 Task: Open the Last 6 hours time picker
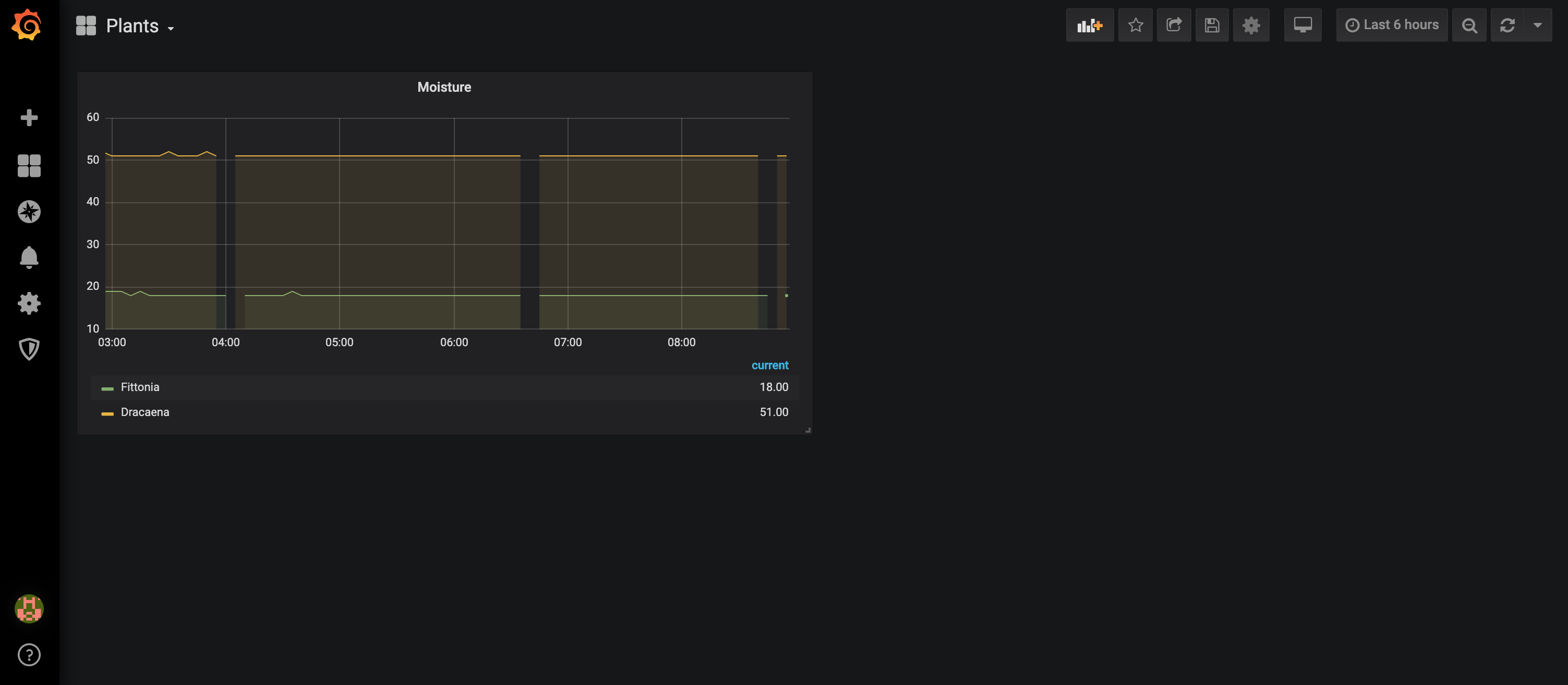tap(1392, 25)
